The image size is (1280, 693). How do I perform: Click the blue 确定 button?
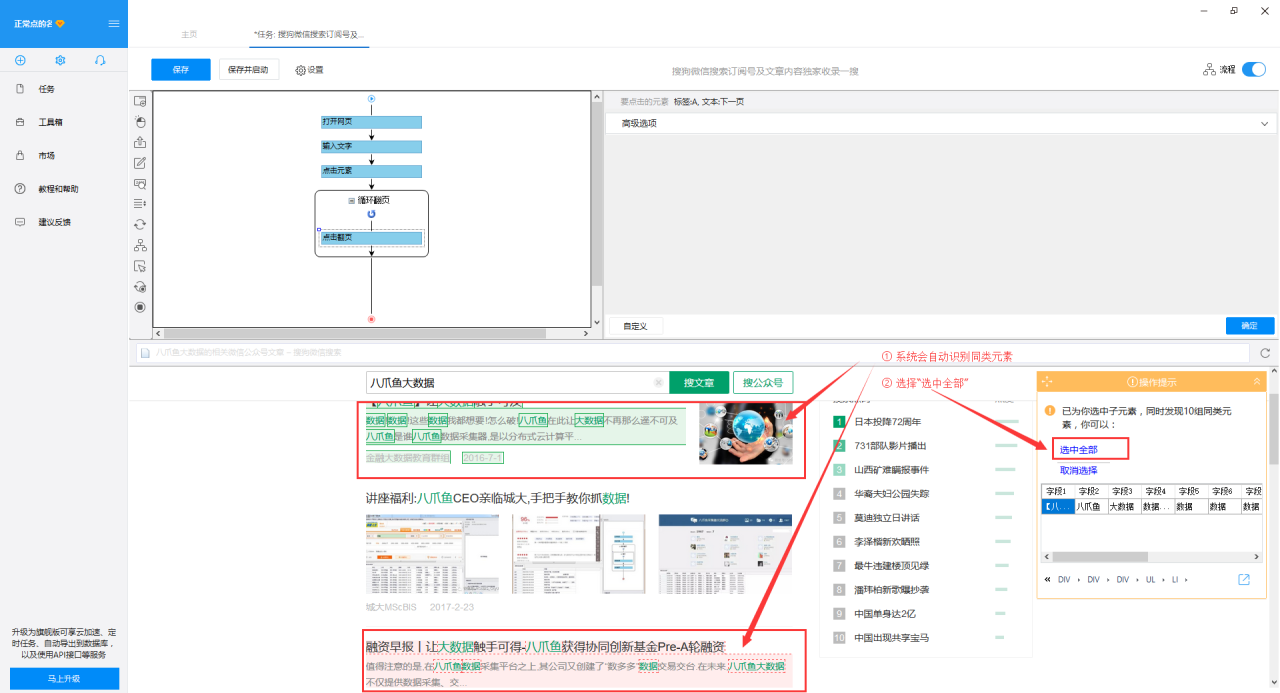coord(1250,326)
